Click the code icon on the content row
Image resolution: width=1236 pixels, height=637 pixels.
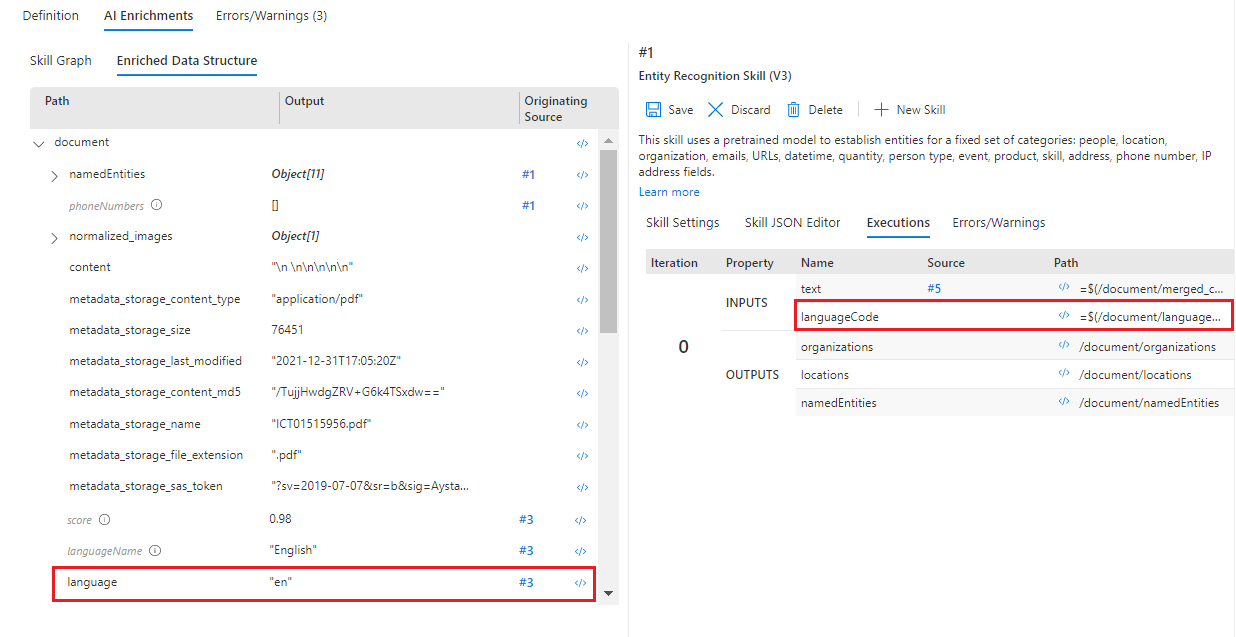tap(581, 268)
